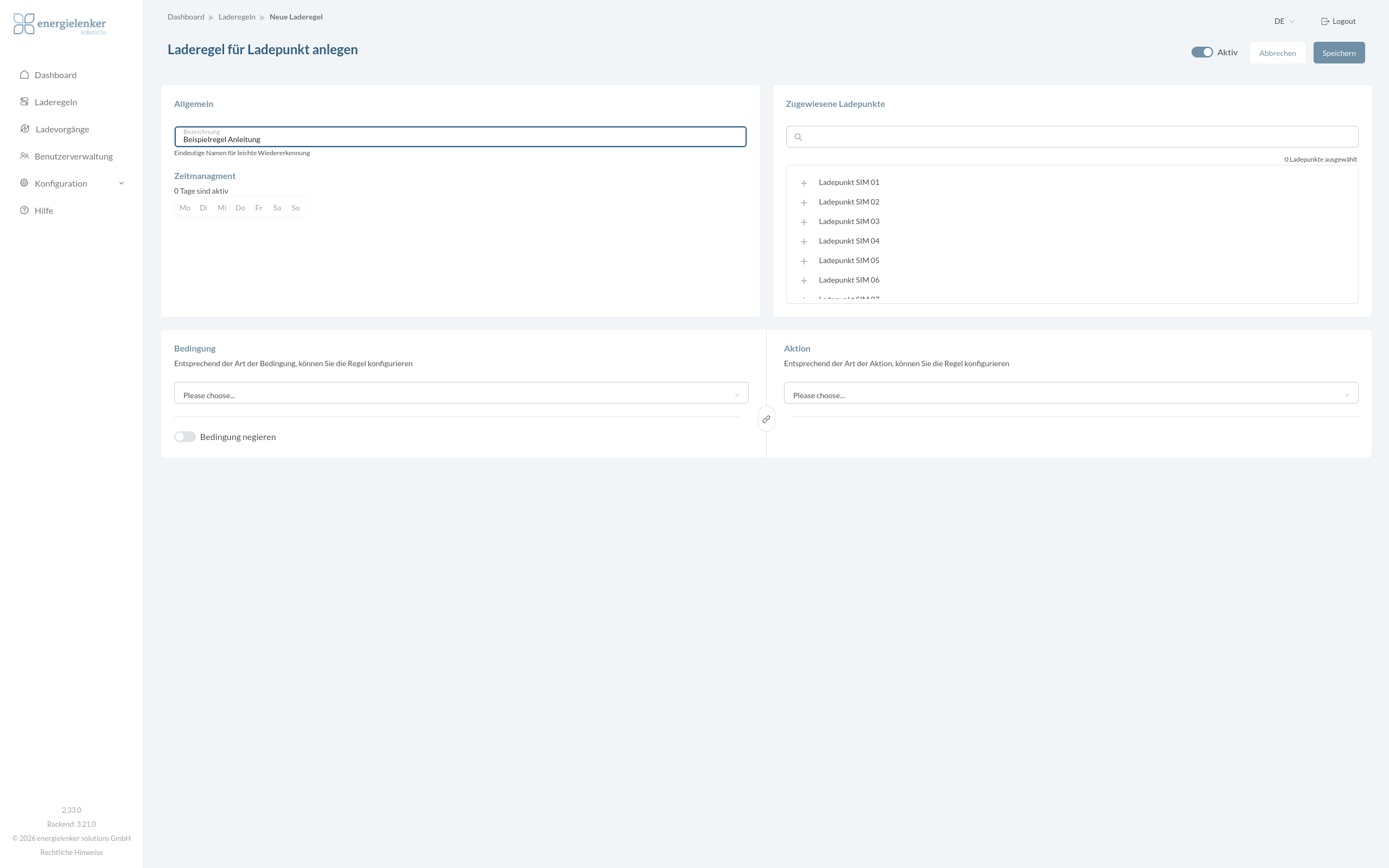Screen dimensions: 1389x868
Task: Open the DE language dropdown
Action: (x=1284, y=21)
